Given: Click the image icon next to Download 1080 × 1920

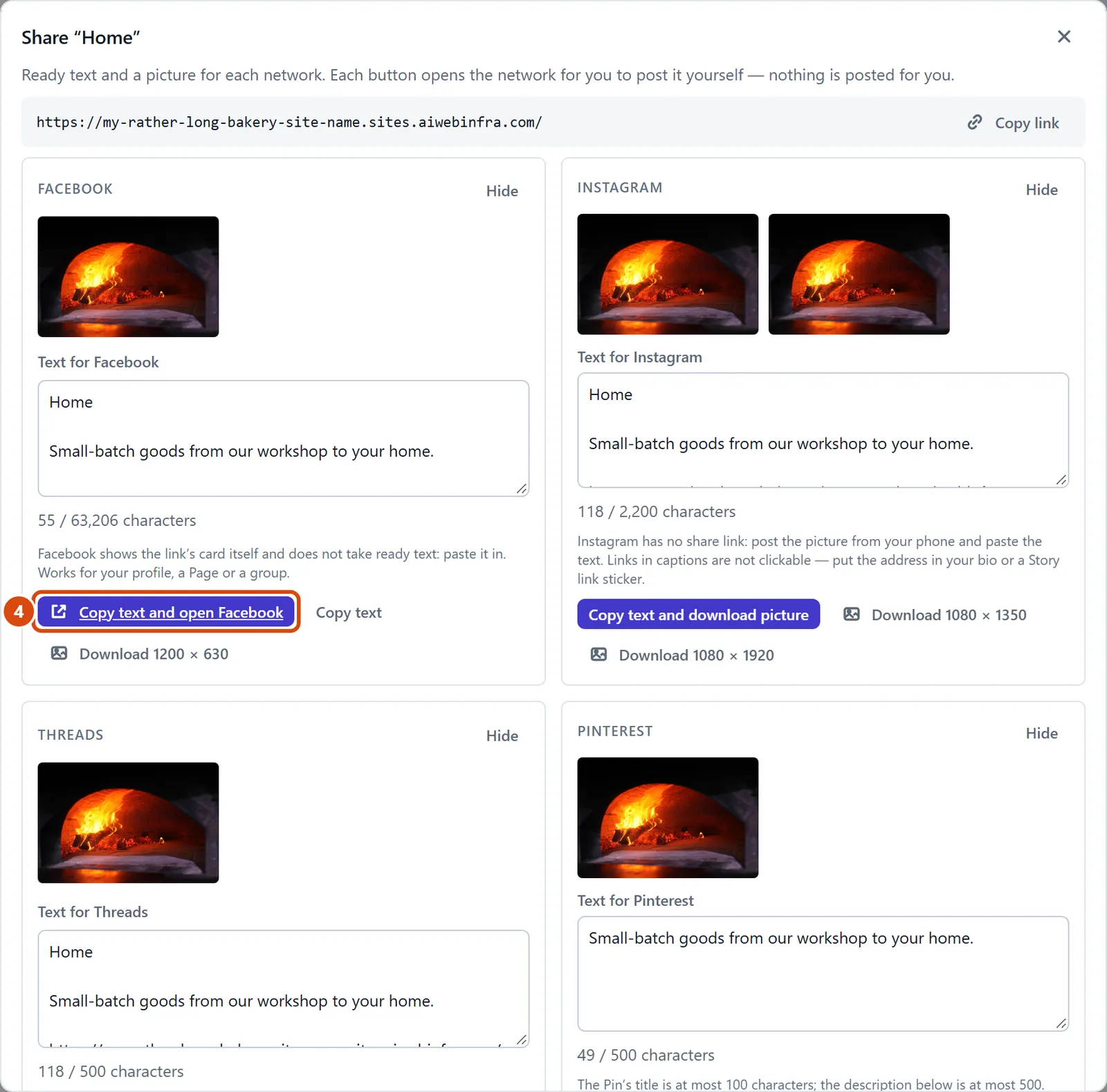Looking at the screenshot, I should coord(599,655).
